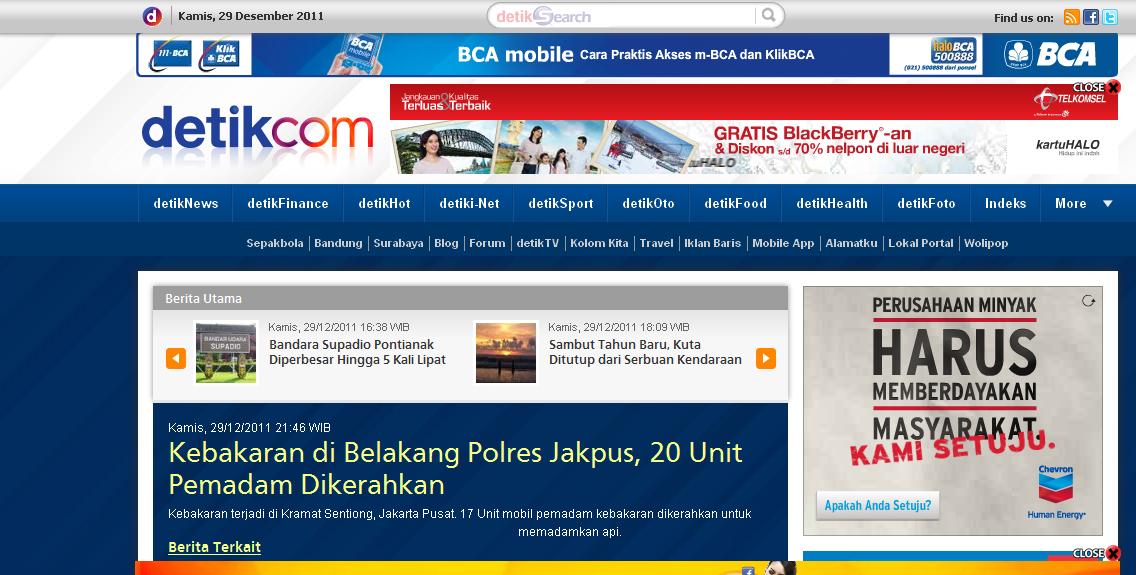Click the search magnifier icon
This screenshot has height=575, width=1136.
768,15
